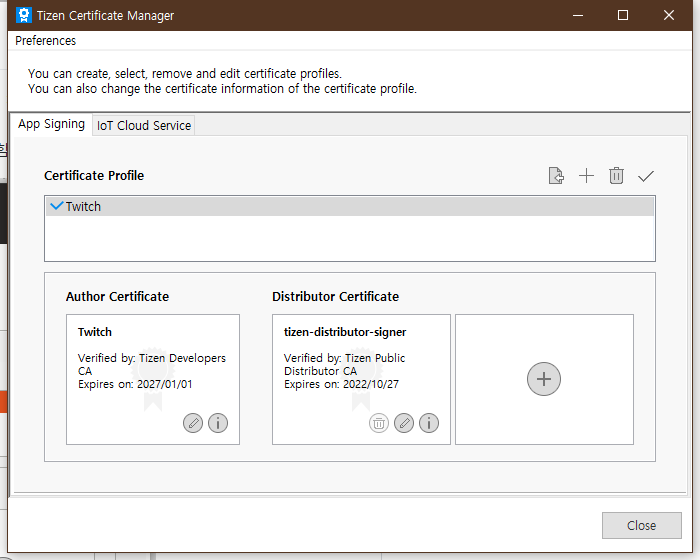Click the Tizen Certificate Manager title bar icon
This screenshot has width=700, height=560.
(x=24, y=15)
